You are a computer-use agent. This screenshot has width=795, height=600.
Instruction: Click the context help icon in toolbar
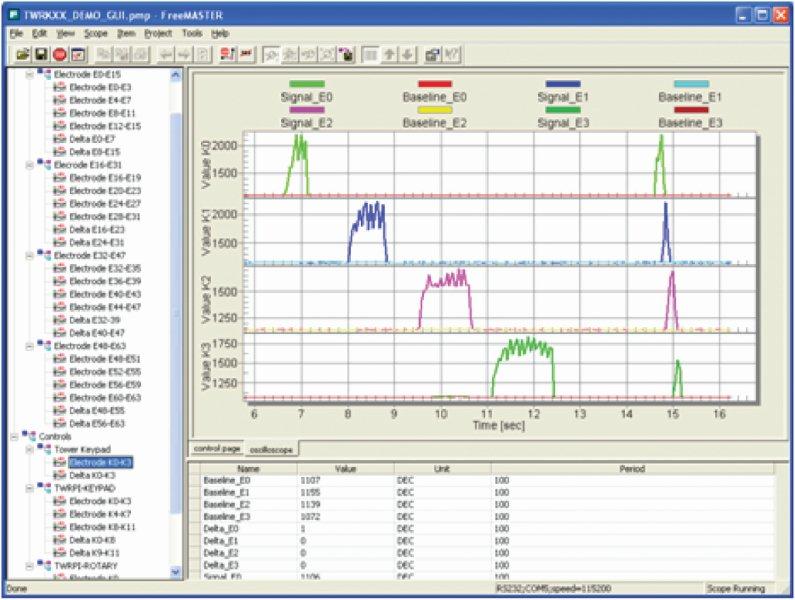[451, 53]
